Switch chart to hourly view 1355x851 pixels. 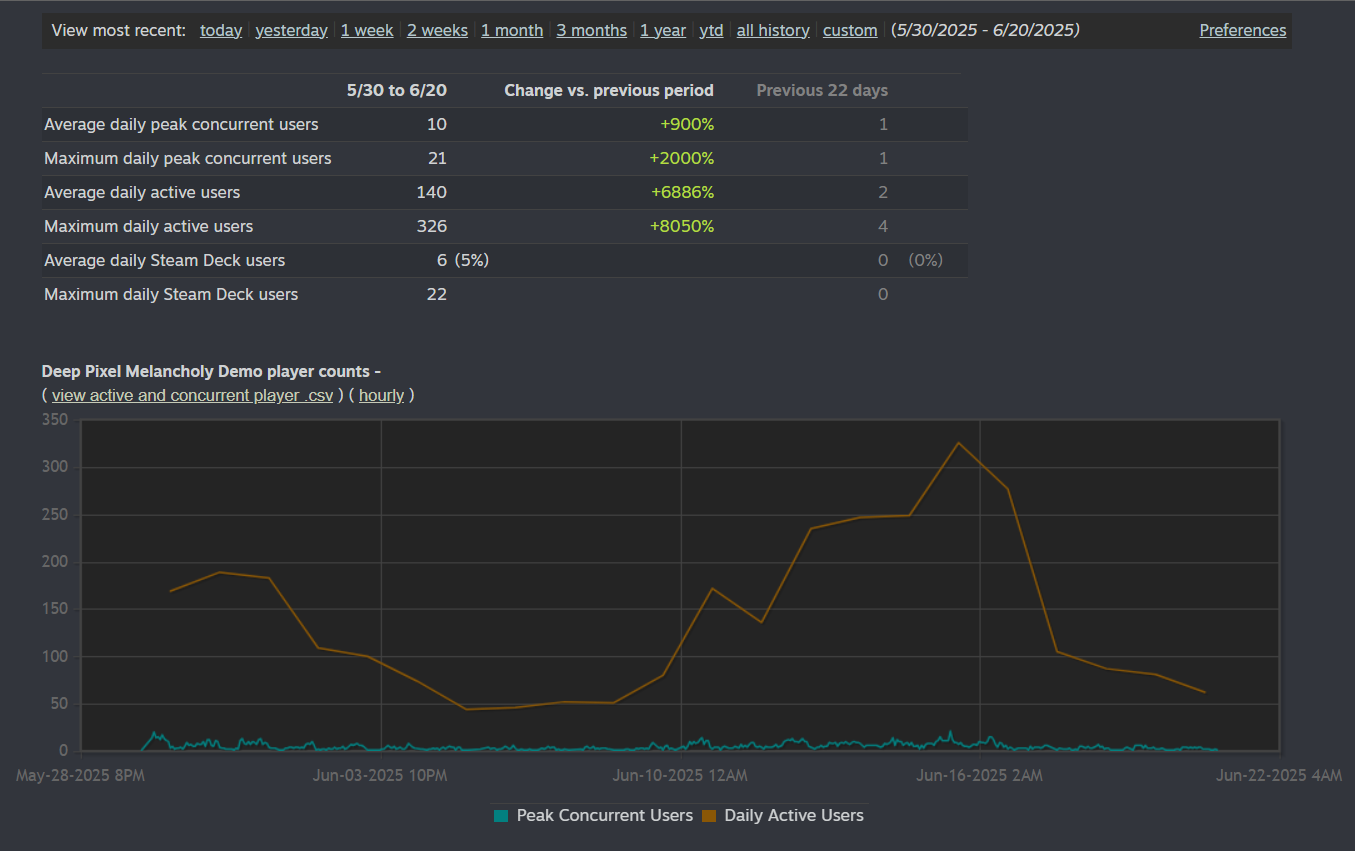click(x=381, y=395)
